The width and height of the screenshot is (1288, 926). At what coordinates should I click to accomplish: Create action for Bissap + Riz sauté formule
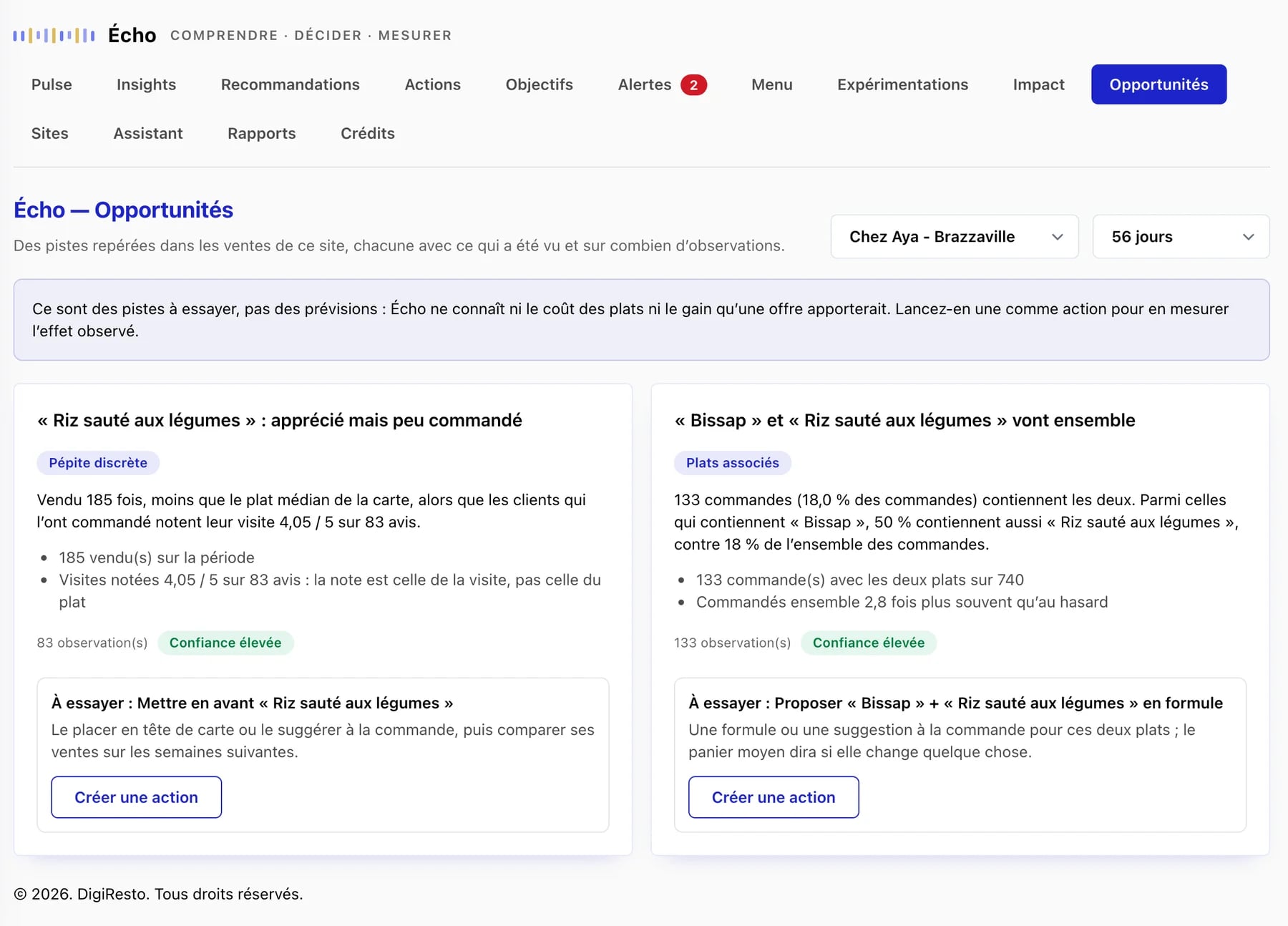(774, 797)
